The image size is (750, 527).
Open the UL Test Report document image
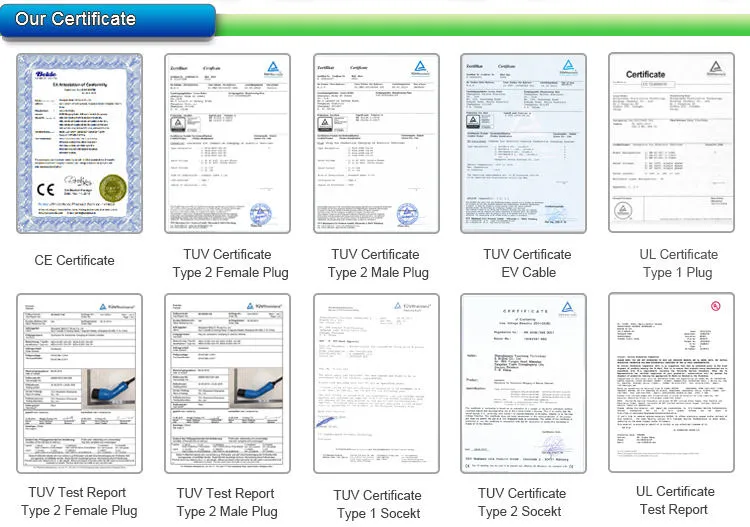point(672,383)
